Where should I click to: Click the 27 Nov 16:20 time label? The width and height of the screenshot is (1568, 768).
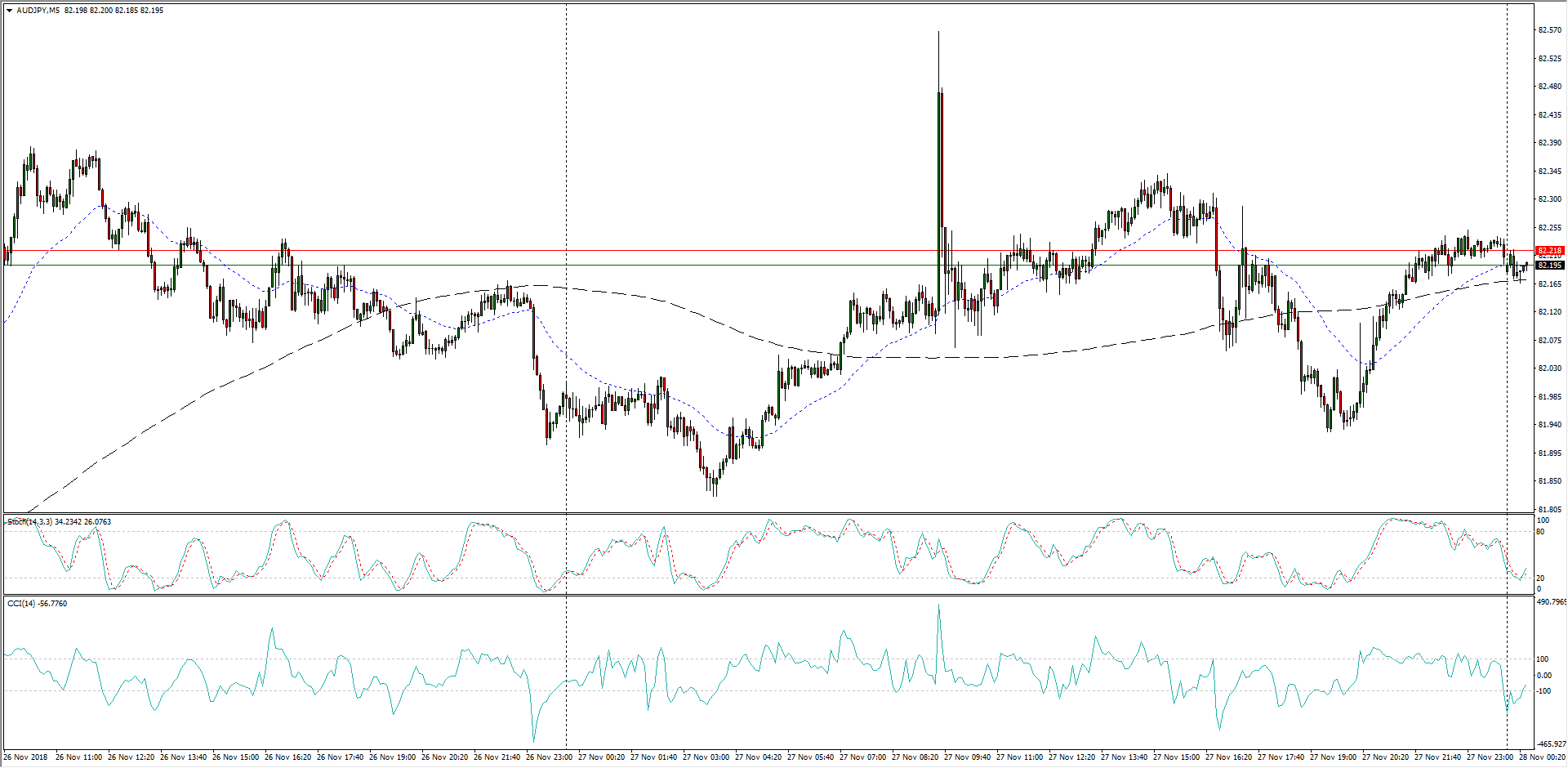pyautogui.click(x=1228, y=757)
